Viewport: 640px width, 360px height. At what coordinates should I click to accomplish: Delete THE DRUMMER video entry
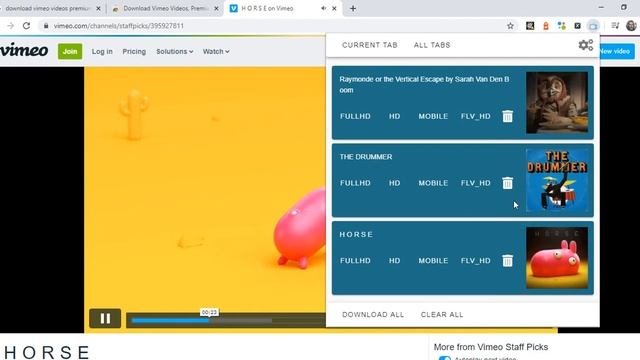point(507,183)
